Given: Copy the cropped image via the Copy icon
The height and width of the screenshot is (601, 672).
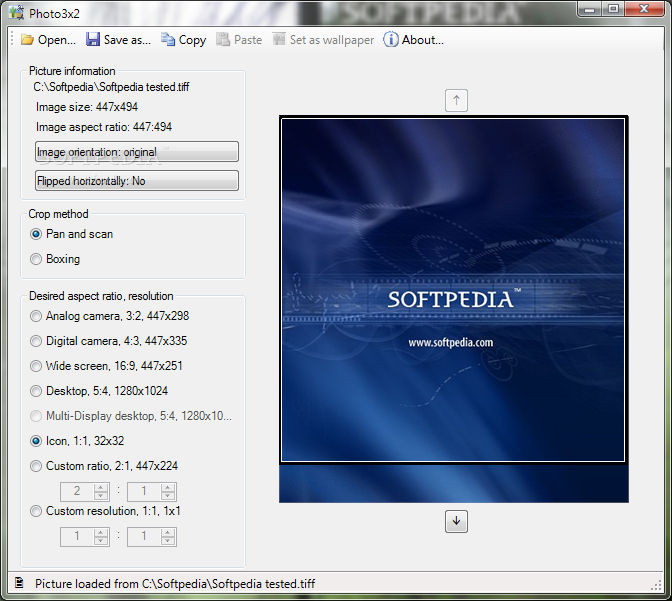Looking at the screenshot, I should [168, 39].
